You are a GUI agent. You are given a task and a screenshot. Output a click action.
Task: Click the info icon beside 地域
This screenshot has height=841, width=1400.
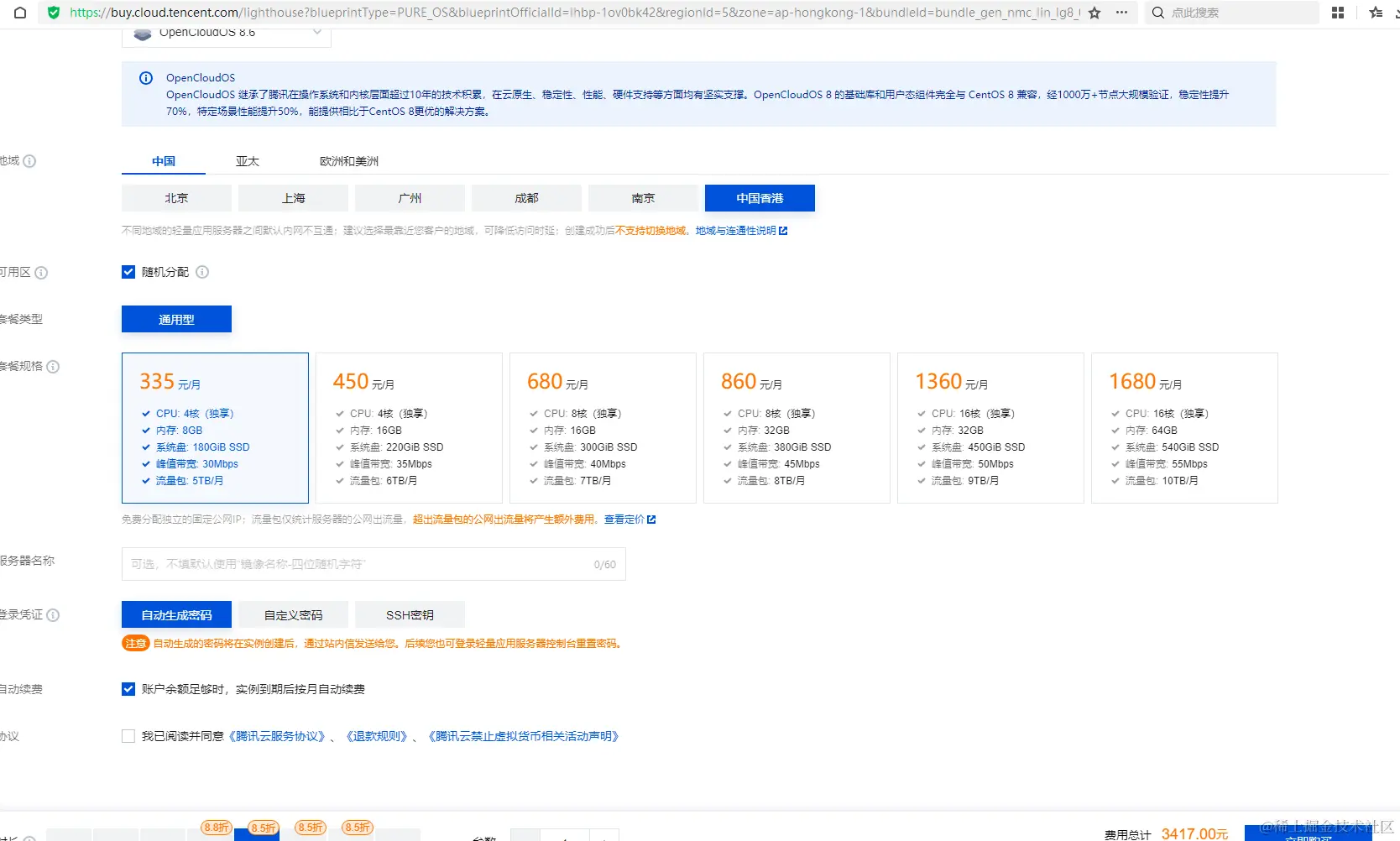[x=29, y=161]
